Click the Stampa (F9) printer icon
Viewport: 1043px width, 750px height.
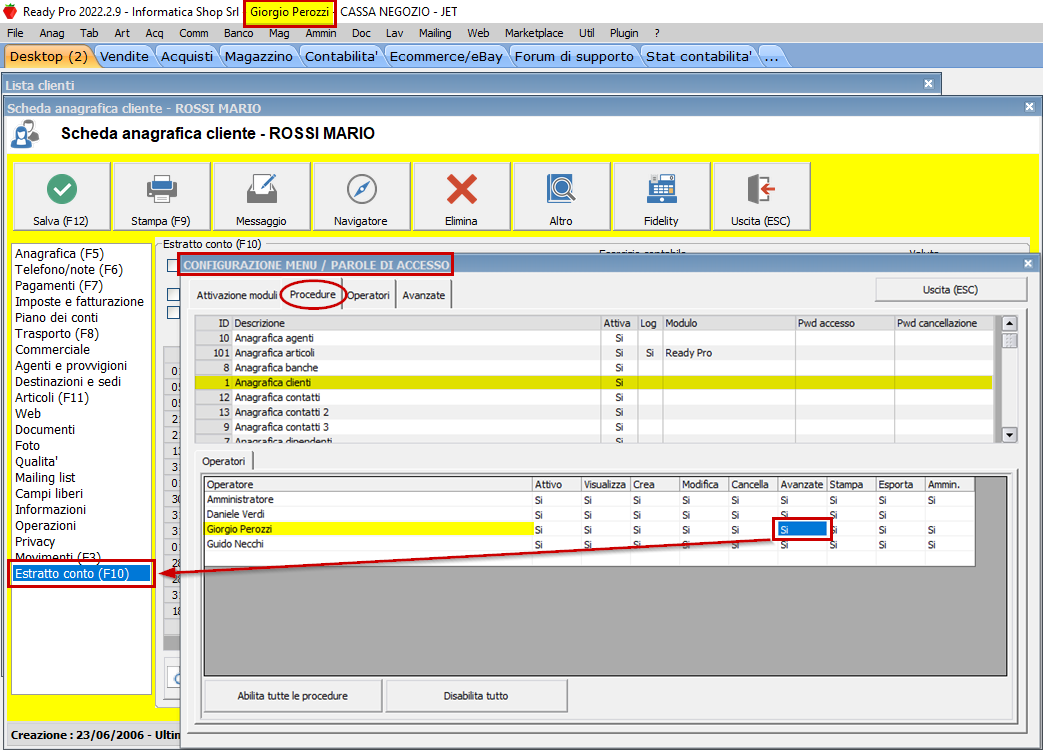(x=161, y=189)
